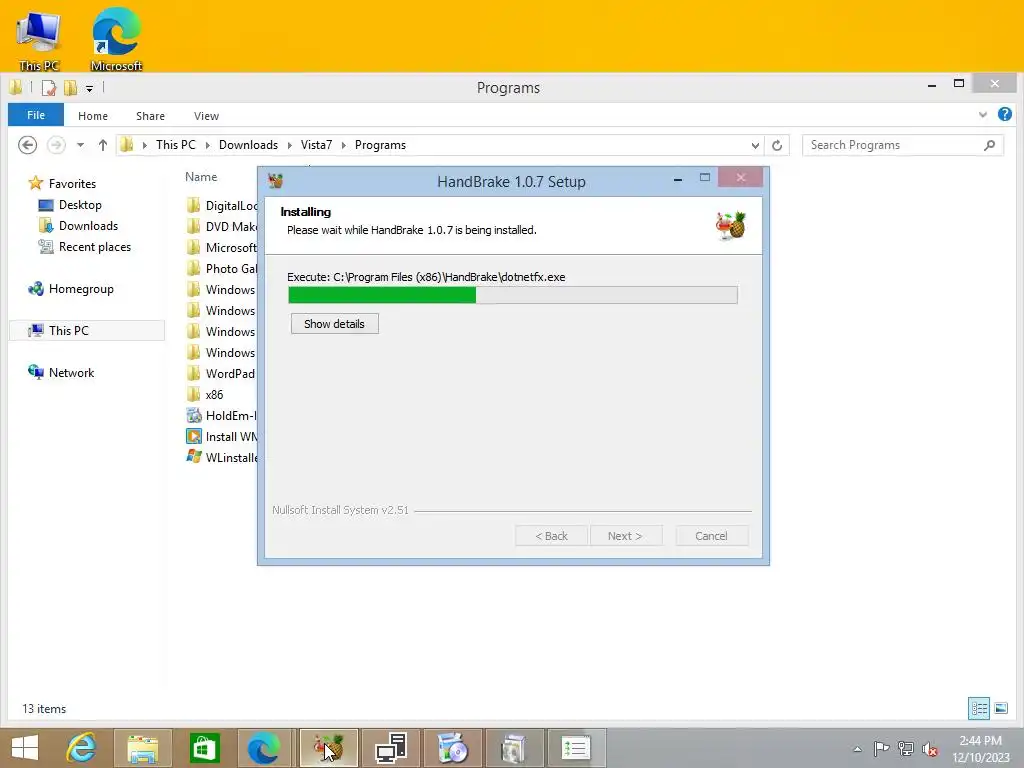Select the x86 folder
1024x768 pixels.
point(205,394)
